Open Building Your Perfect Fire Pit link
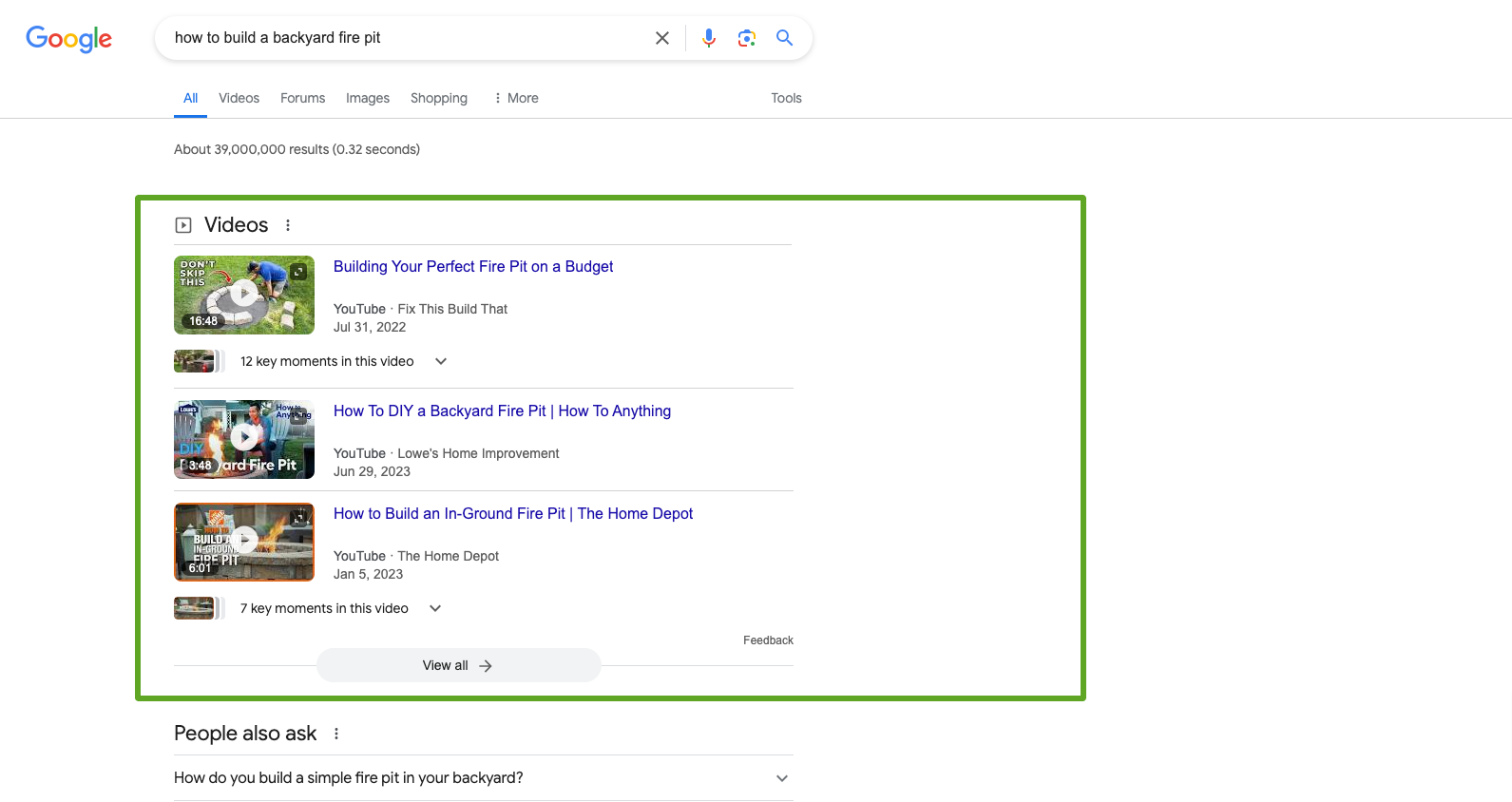The height and width of the screenshot is (802, 1512). (473, 267)
